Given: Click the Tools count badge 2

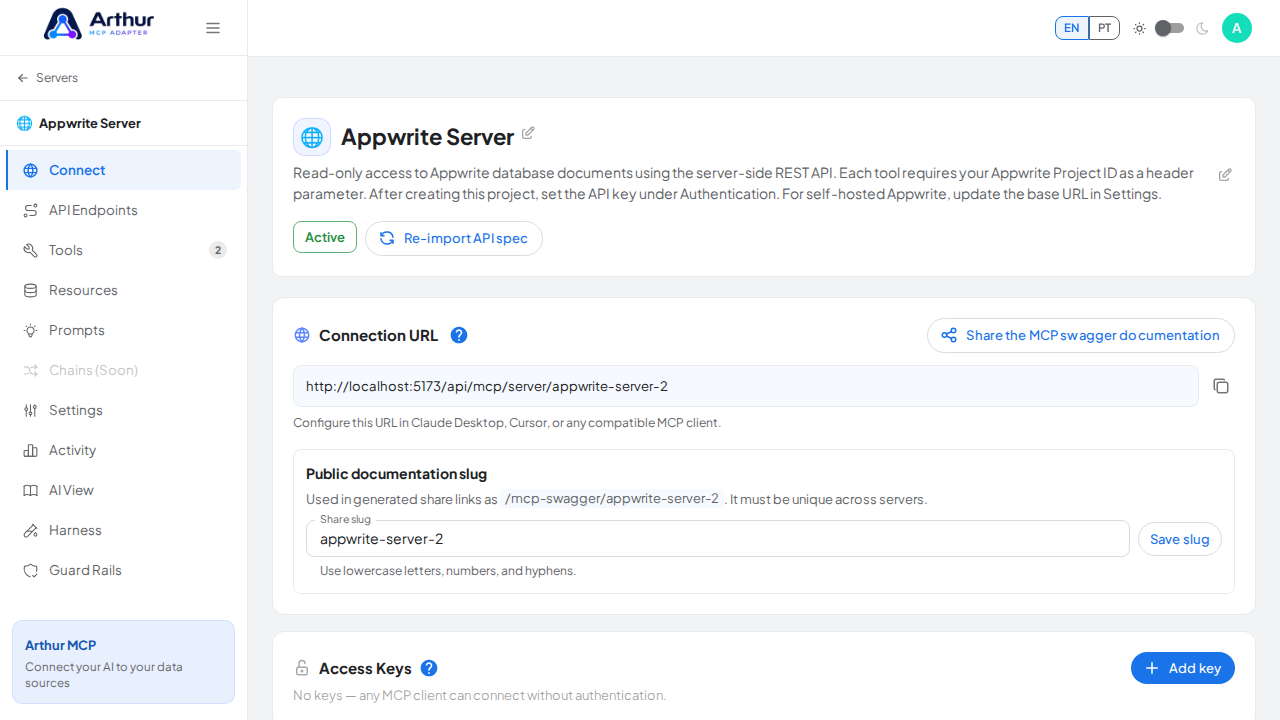Looking at the screenshot, I should (x=218, y=250).
